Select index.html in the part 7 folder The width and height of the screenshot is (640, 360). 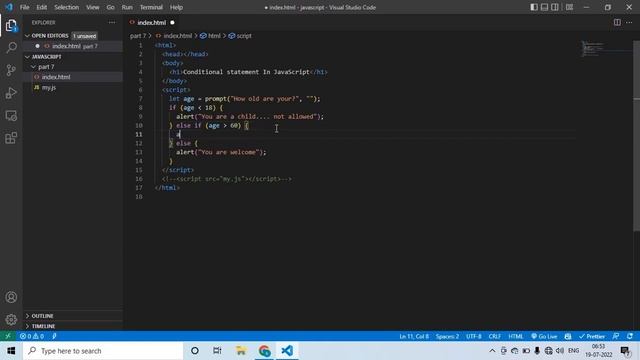(x=56, y=77)
